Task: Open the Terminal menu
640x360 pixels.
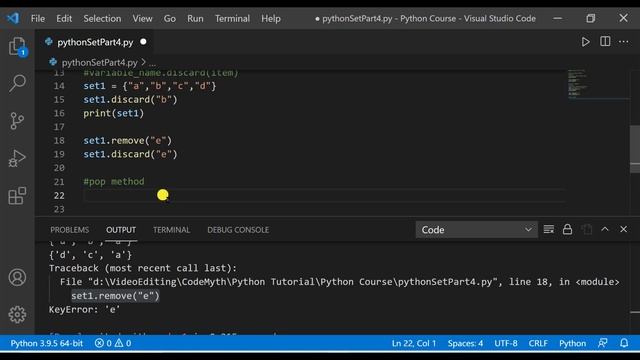Action: [x=232, y=18]
